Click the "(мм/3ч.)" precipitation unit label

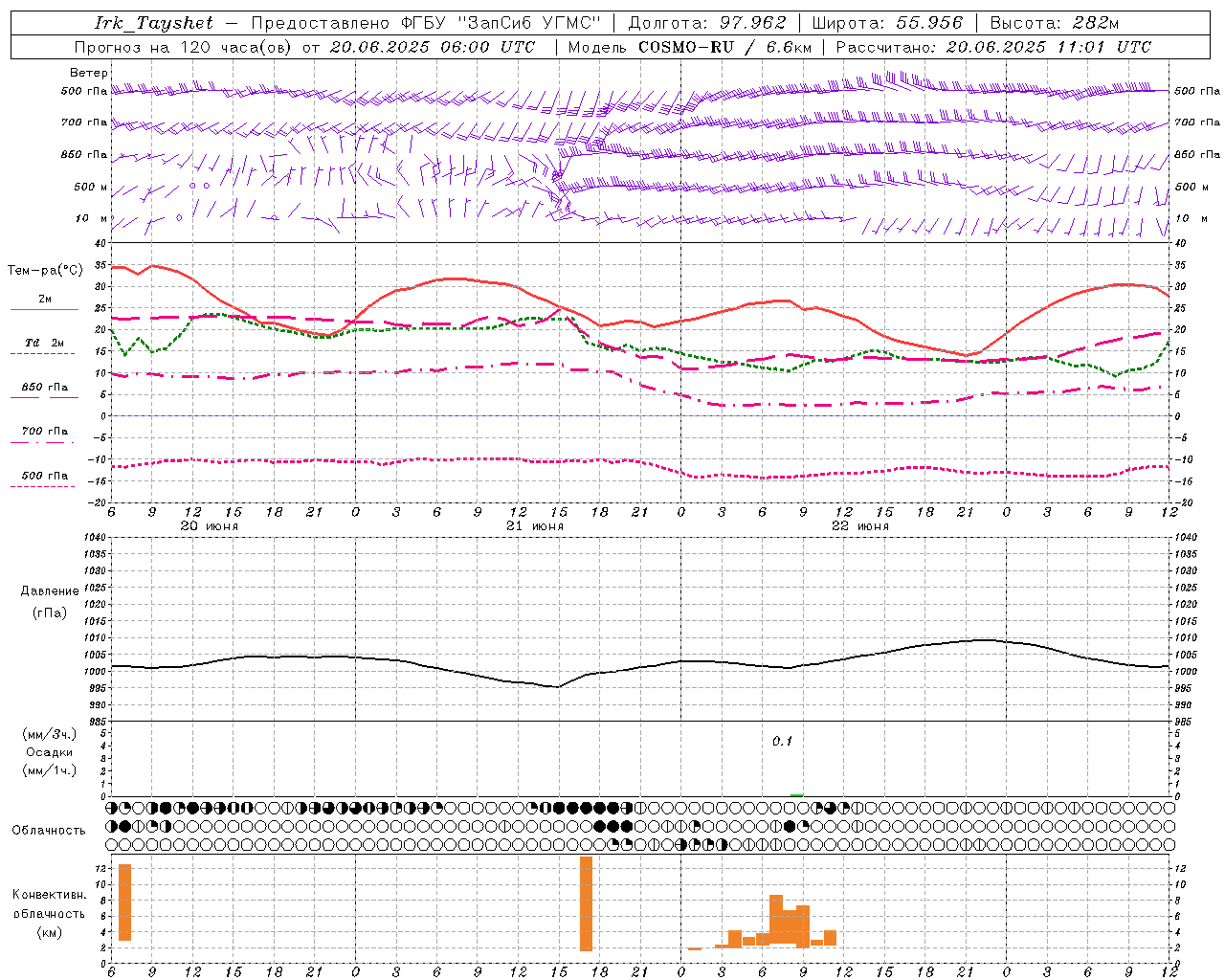[x=50, y=734]
